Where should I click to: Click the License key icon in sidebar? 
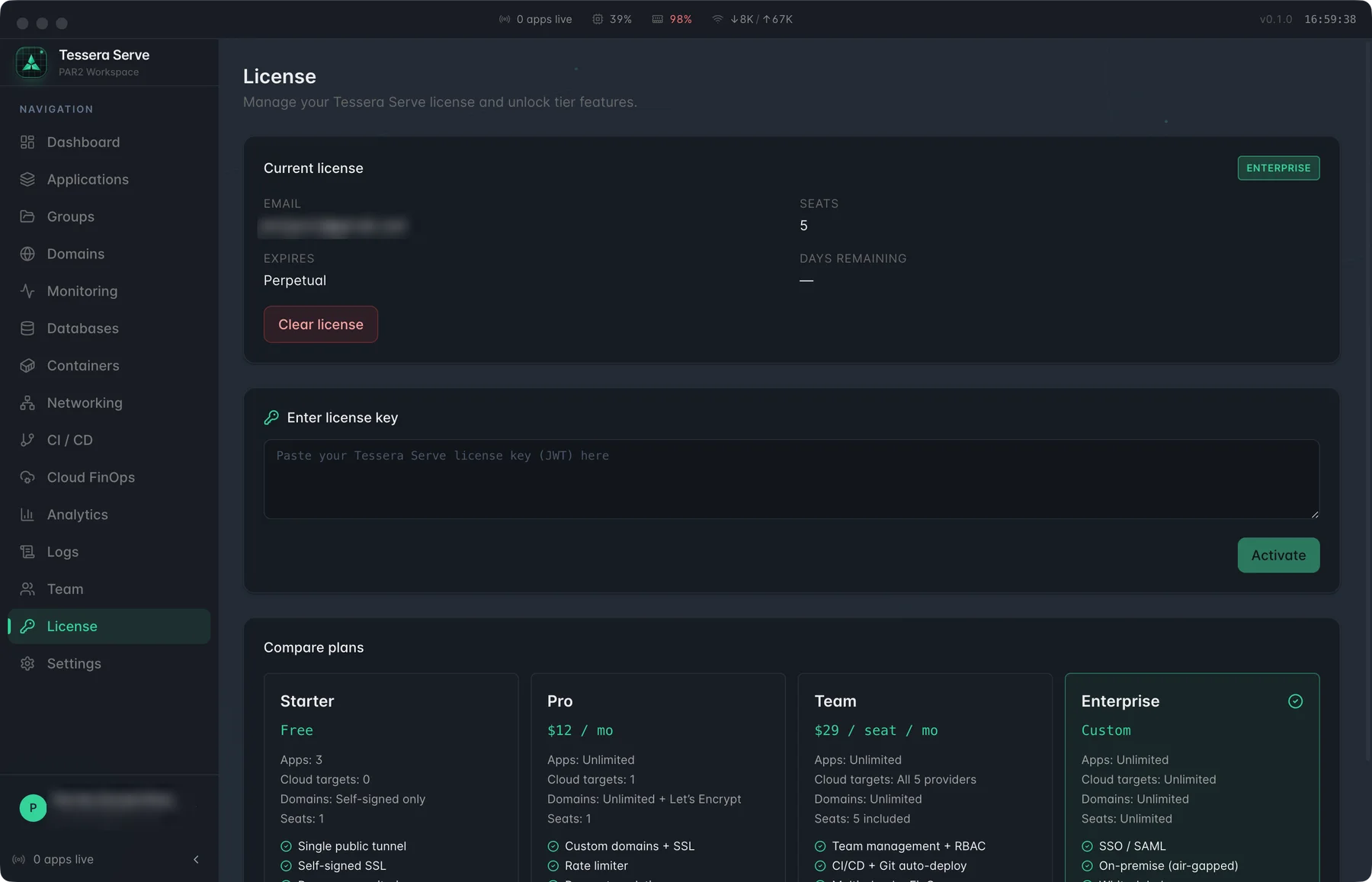(27, 627)
